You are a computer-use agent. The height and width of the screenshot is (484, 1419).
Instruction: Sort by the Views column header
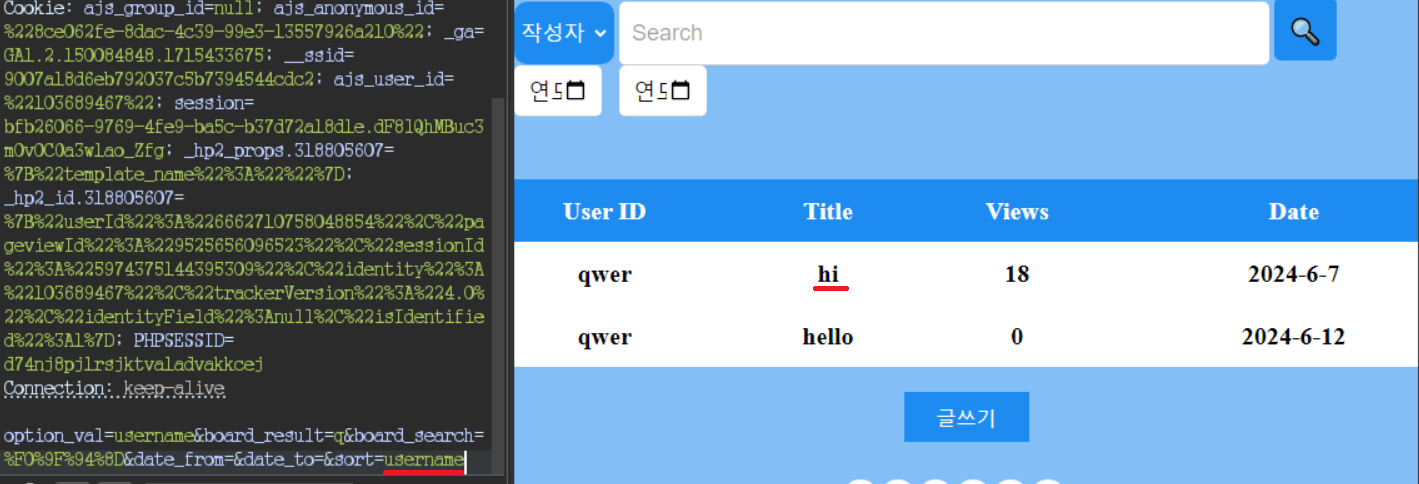pos(1017,212)
